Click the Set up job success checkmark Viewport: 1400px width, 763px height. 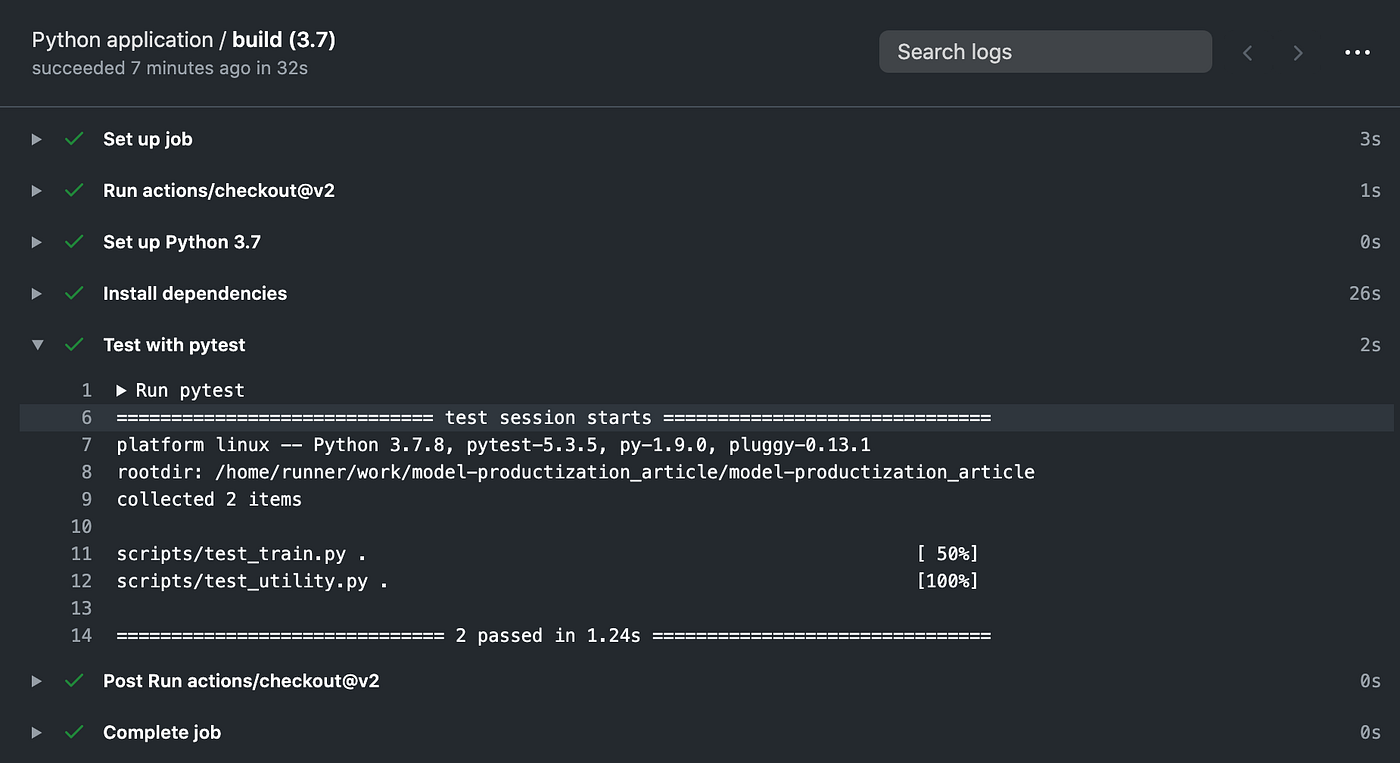(73, 139)
